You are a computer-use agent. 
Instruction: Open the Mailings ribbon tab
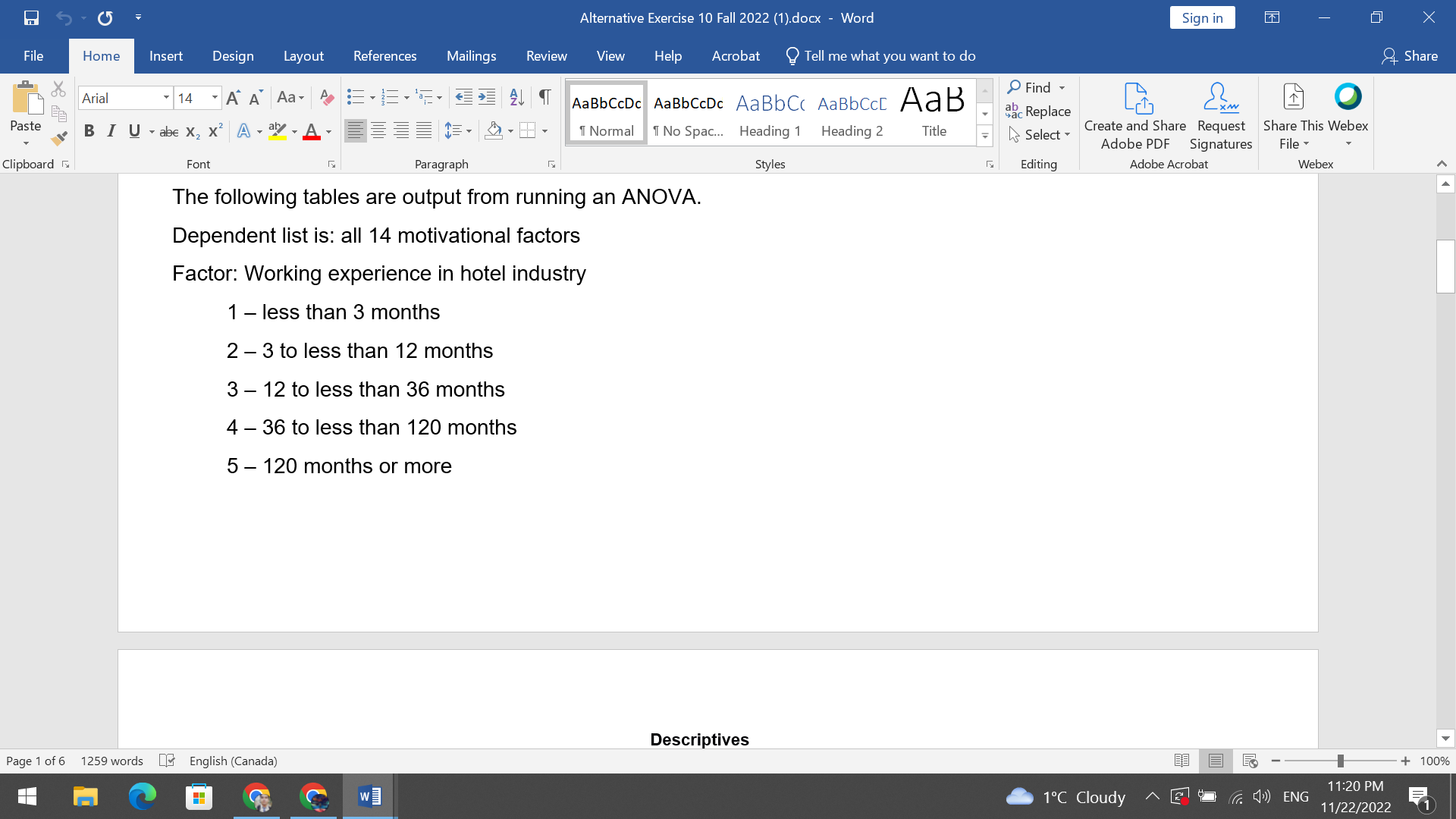(471, 55)
